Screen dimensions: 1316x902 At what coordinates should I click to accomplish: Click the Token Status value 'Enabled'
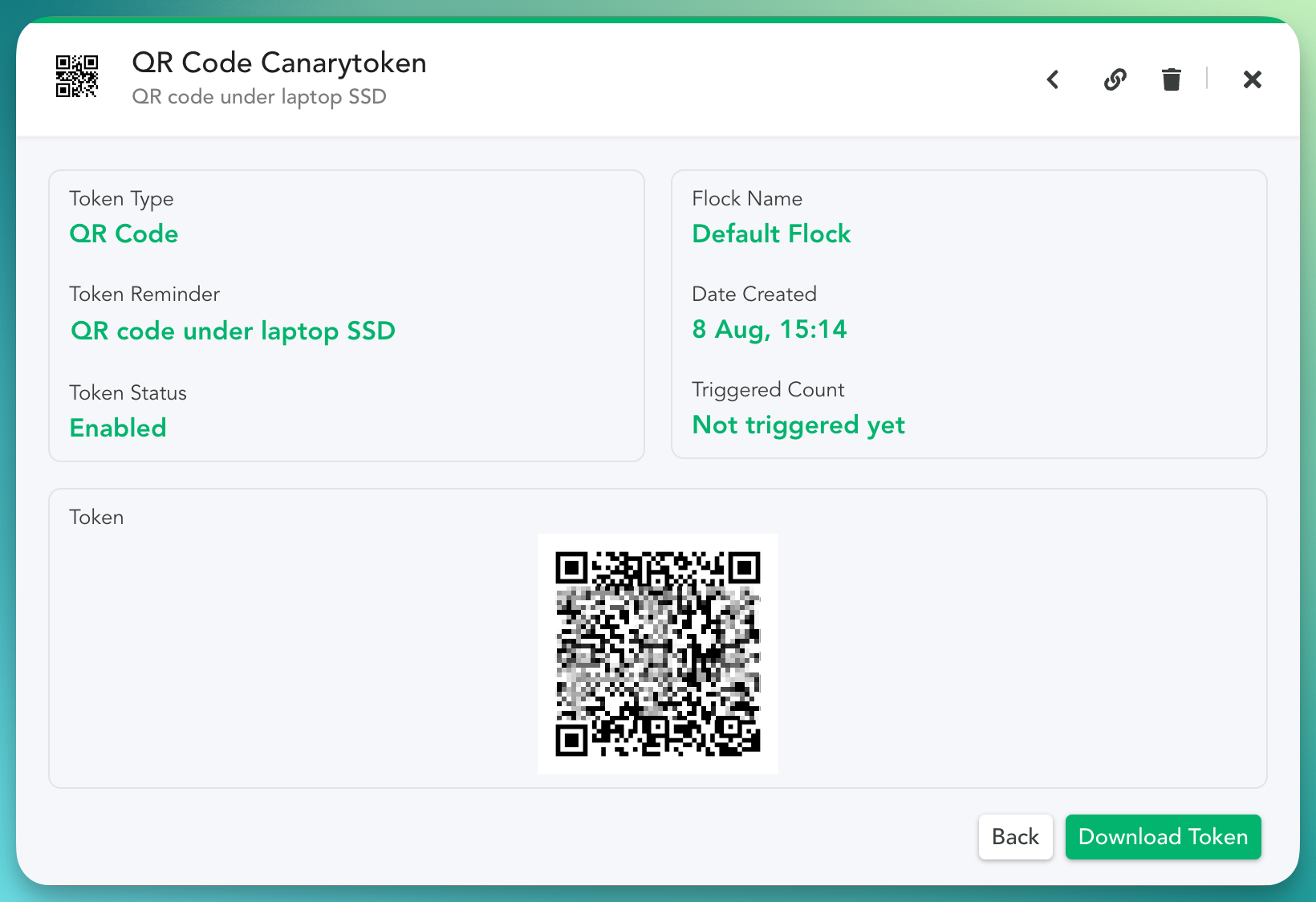coord(118,428)
